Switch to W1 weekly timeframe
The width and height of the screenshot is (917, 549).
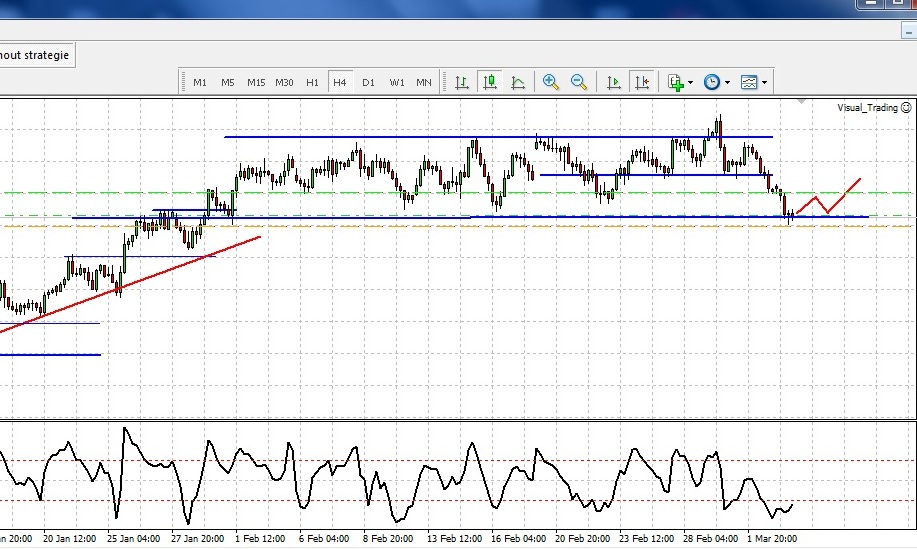(397, 82)
